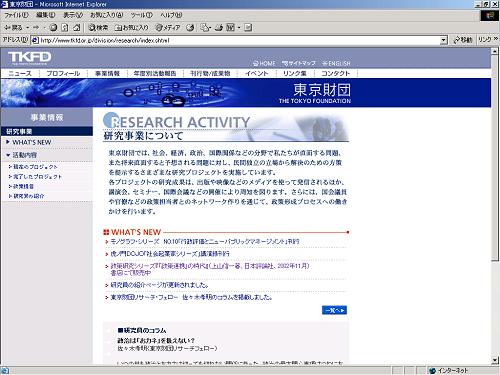Open the 虎ノ門DOJO news link

pos(170,254)
